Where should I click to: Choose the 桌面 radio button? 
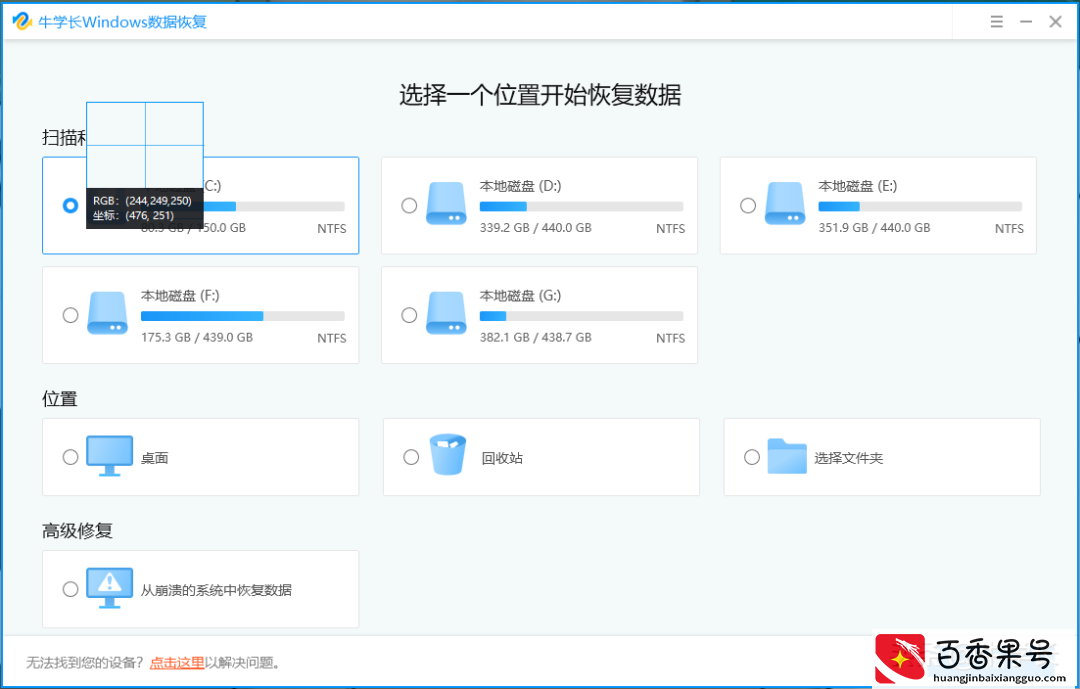pos(70,457)
